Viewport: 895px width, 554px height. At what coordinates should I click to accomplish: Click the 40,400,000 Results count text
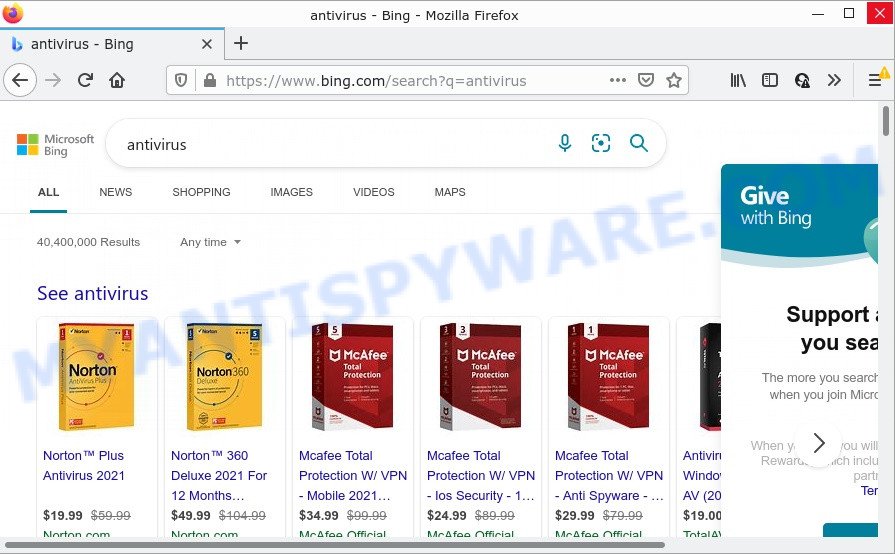click(x=88, y=242)
